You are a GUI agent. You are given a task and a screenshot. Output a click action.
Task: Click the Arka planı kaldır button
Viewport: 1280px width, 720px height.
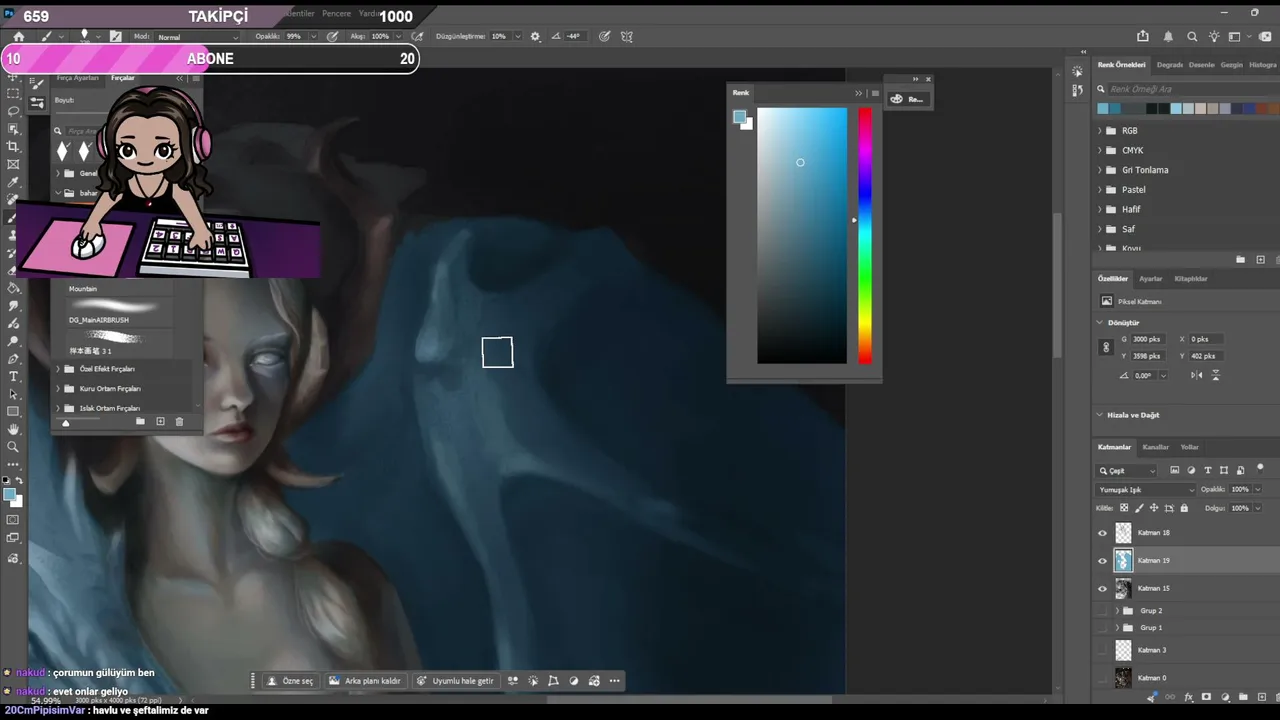coord(365,681)
